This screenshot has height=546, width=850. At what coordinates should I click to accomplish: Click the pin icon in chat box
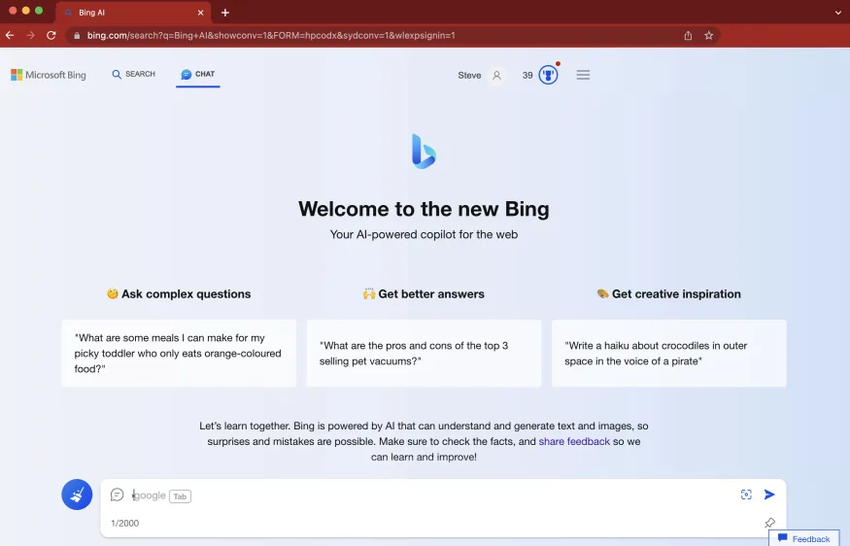(769, 523)
